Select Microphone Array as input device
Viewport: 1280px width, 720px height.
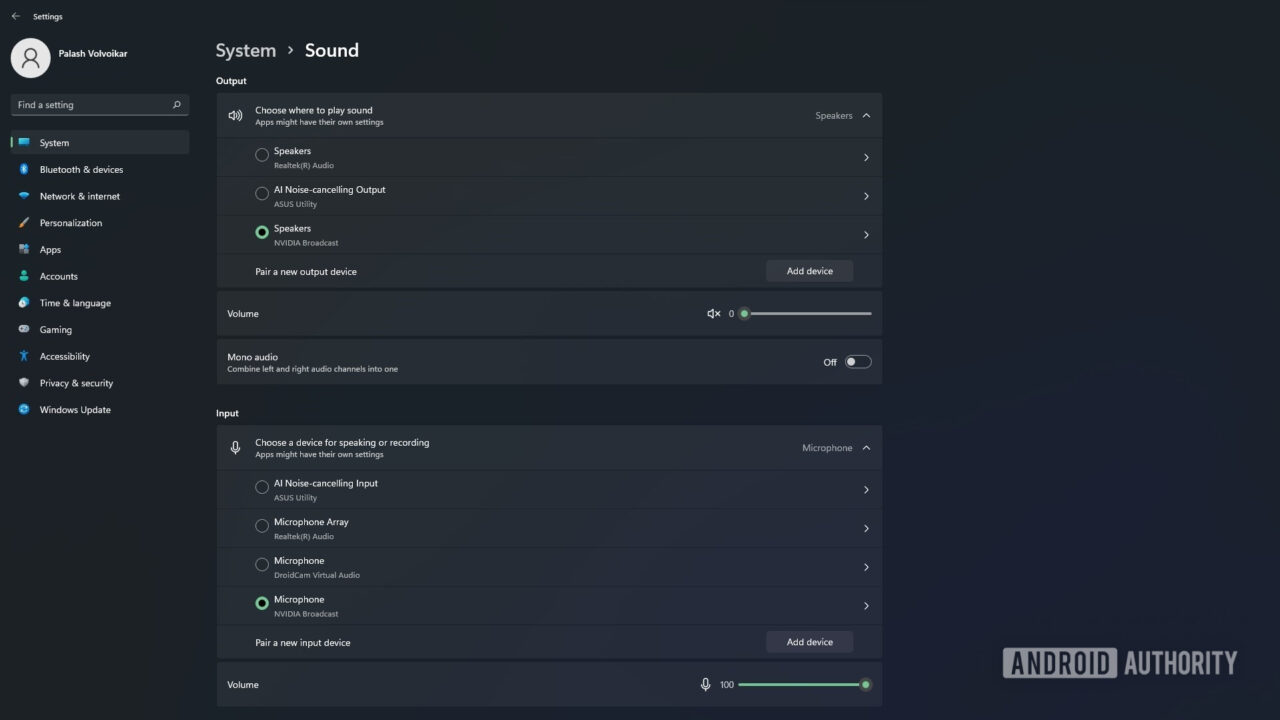point(261,525)
